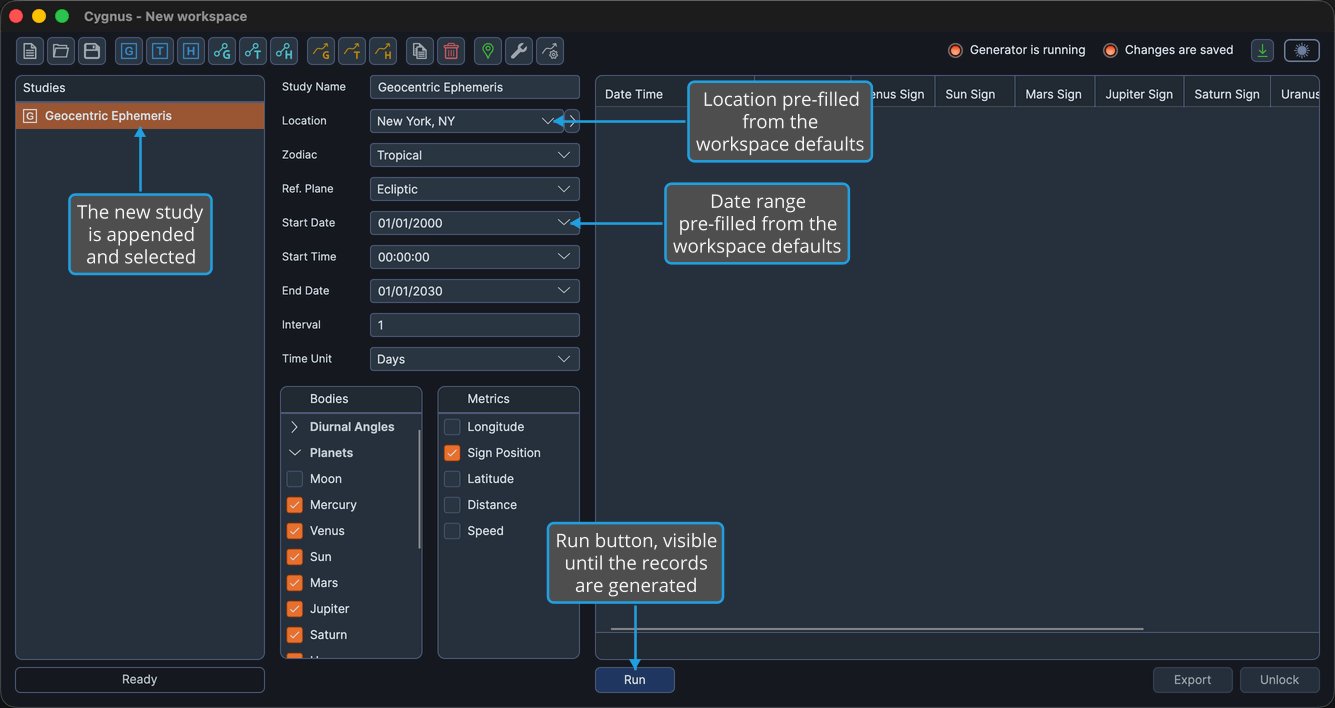
Task: Add an orange trend-line H study
Action: pos(383,51)
